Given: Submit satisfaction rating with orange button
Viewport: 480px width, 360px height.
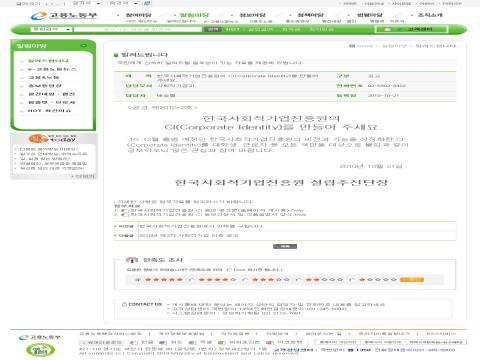Looking at the screenshot, I should (x=412, y=280).
